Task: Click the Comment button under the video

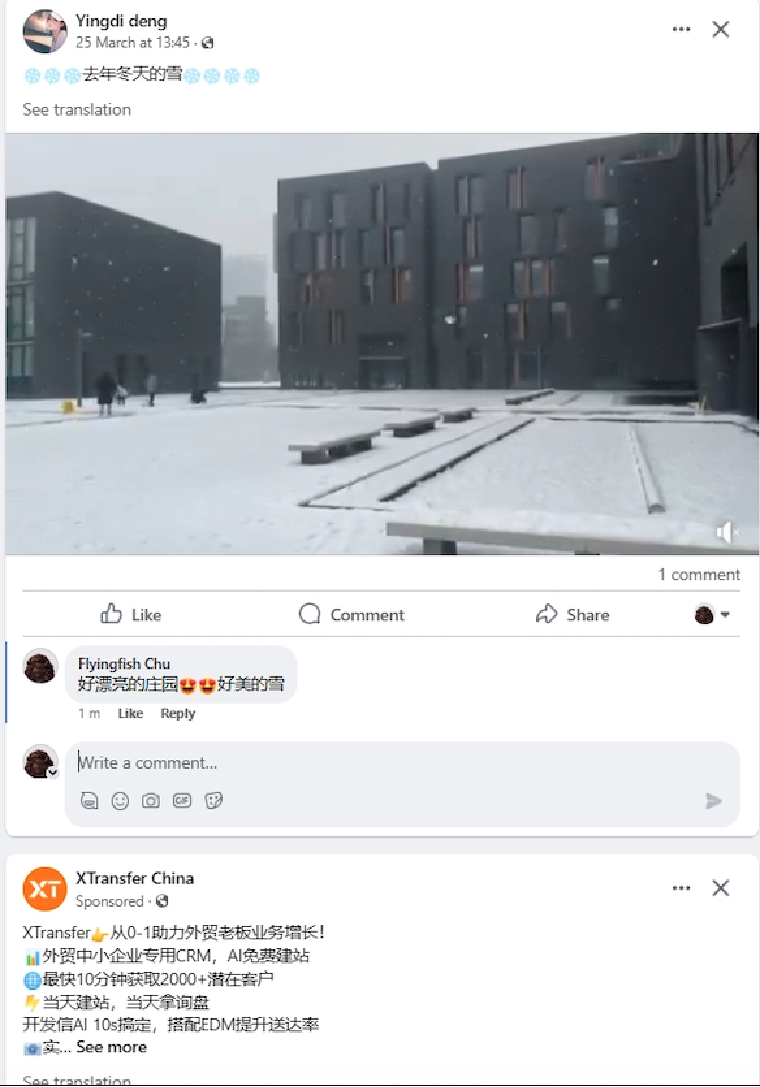Action: [x=352, y=614]
